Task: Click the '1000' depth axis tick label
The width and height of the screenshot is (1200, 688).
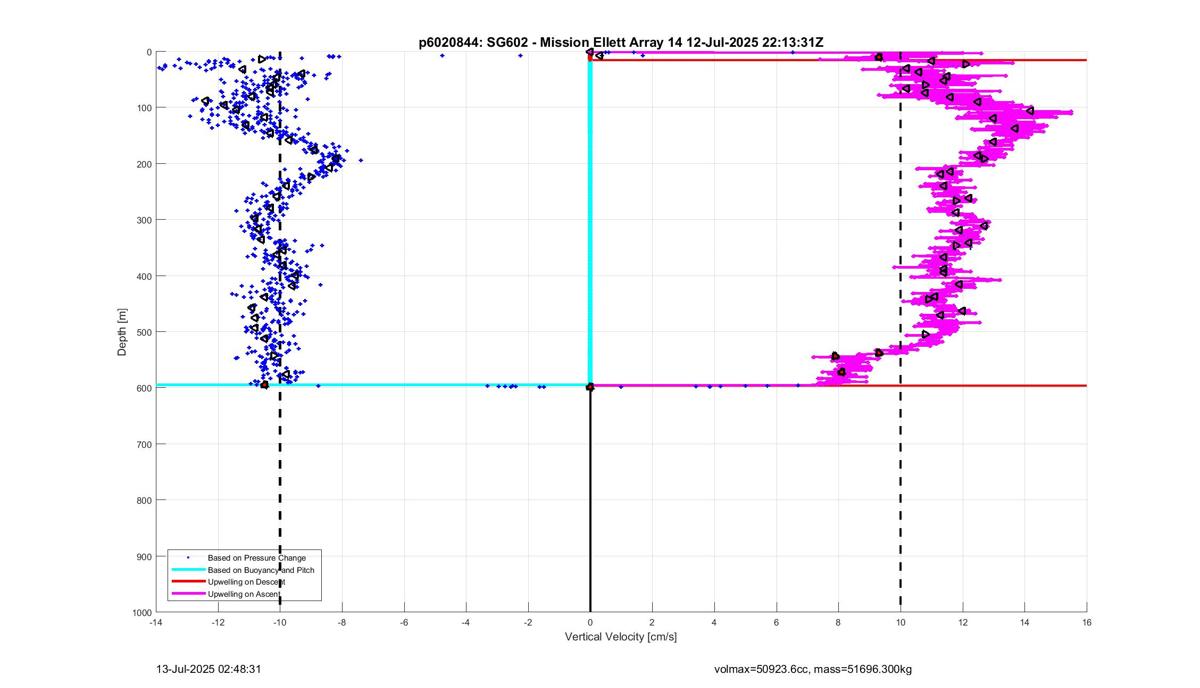Action: pos(141,611)
